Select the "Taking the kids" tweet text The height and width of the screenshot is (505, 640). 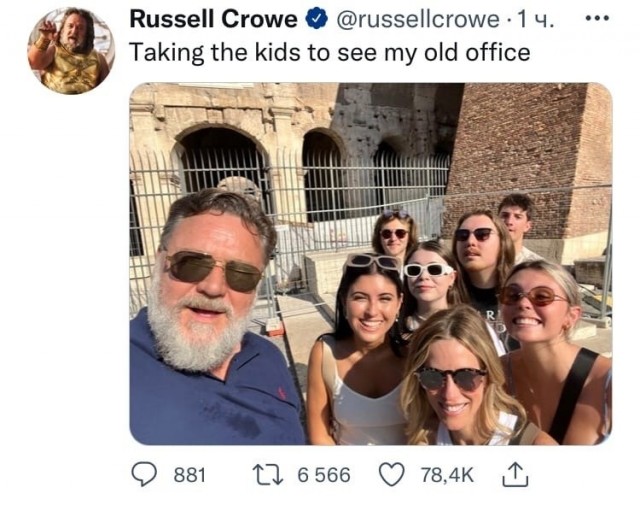coord(330,52)
